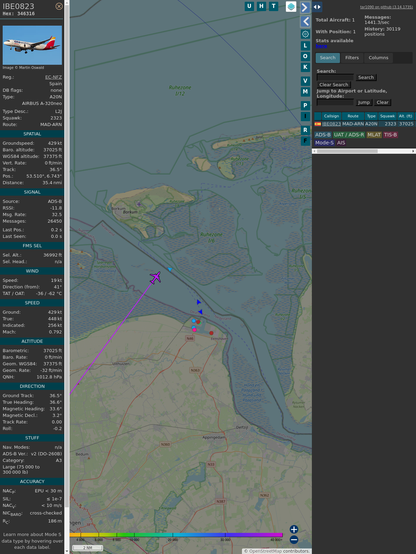
Task: Close the IBE0823 aircraft info panel
Action: point(59,6)
